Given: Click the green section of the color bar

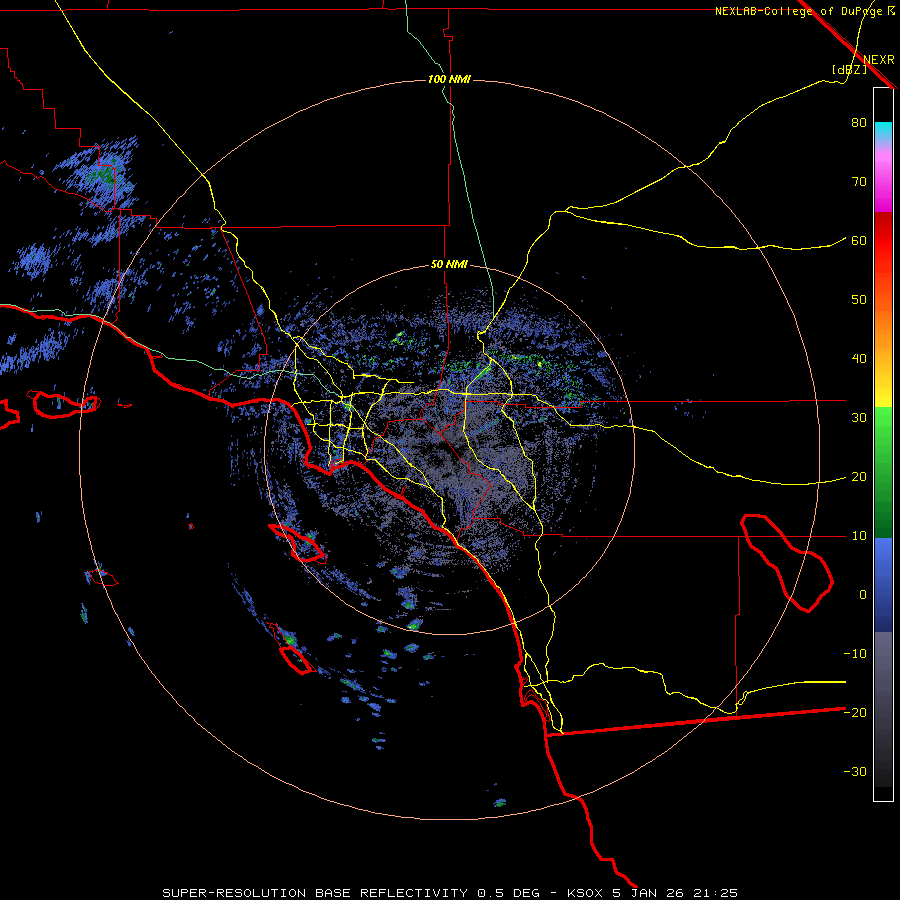Looking at the screenshot, I should tap(883, 472).
